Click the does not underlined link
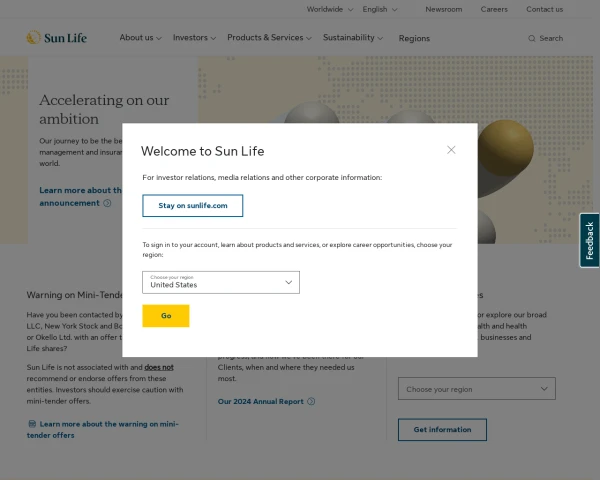The image size is (600, 480). point(159,367)
